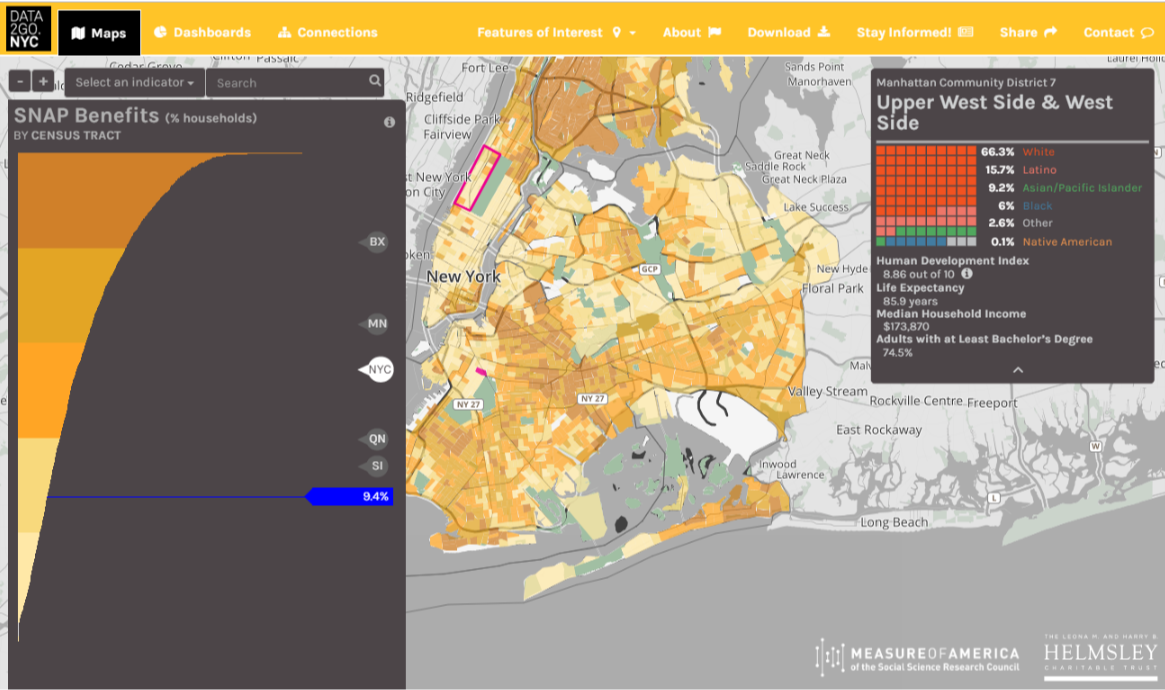Expand the Features of Interest menu
This screenshot has width=1165, height=690.
click(556, 32)
